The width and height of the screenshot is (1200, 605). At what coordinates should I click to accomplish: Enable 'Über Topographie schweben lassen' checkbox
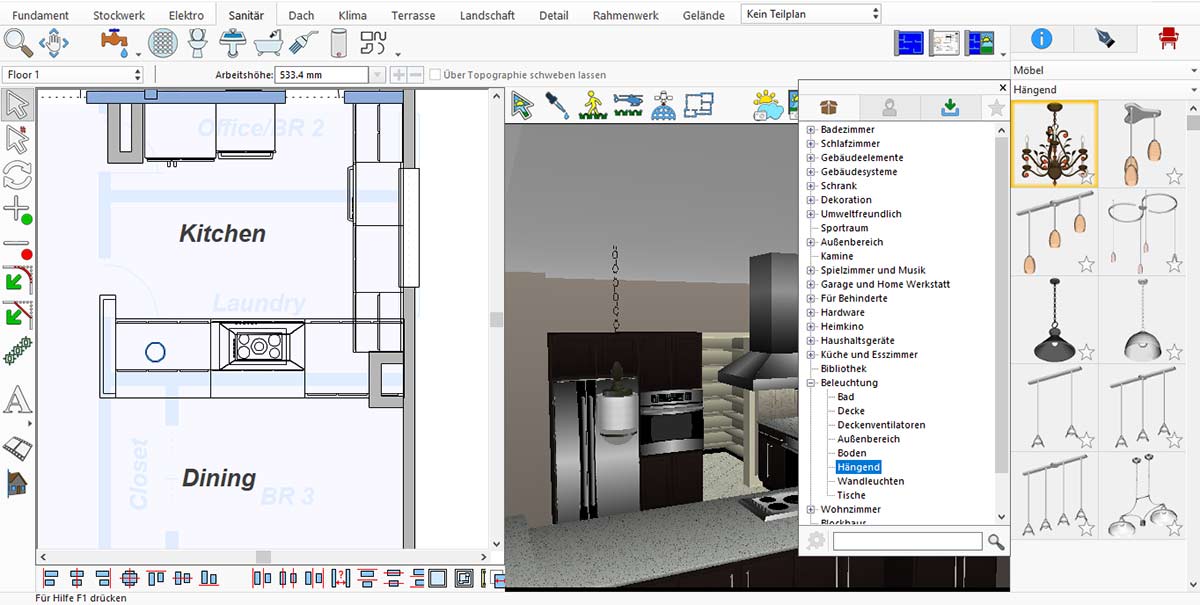(435, 75)
